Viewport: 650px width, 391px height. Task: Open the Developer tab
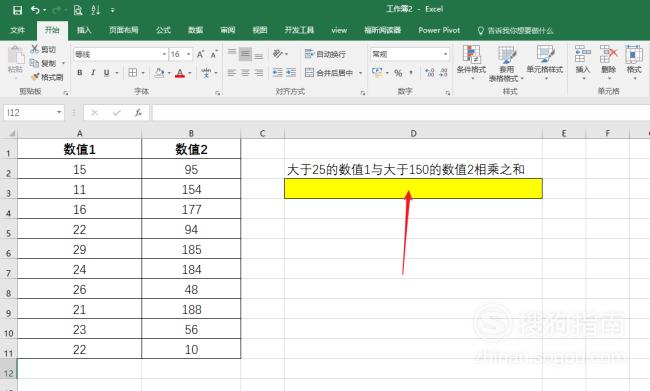299,30
